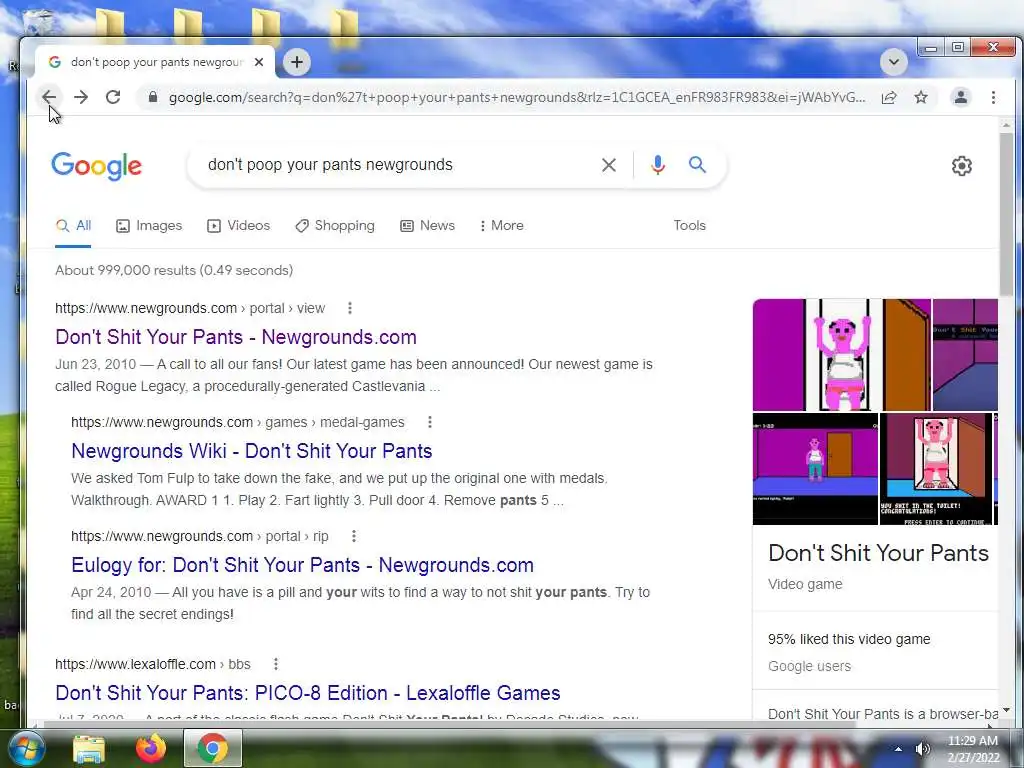Screen dimensions: 1024x768
Task: Open a new tab with the plus button
Action: point(297,62)
